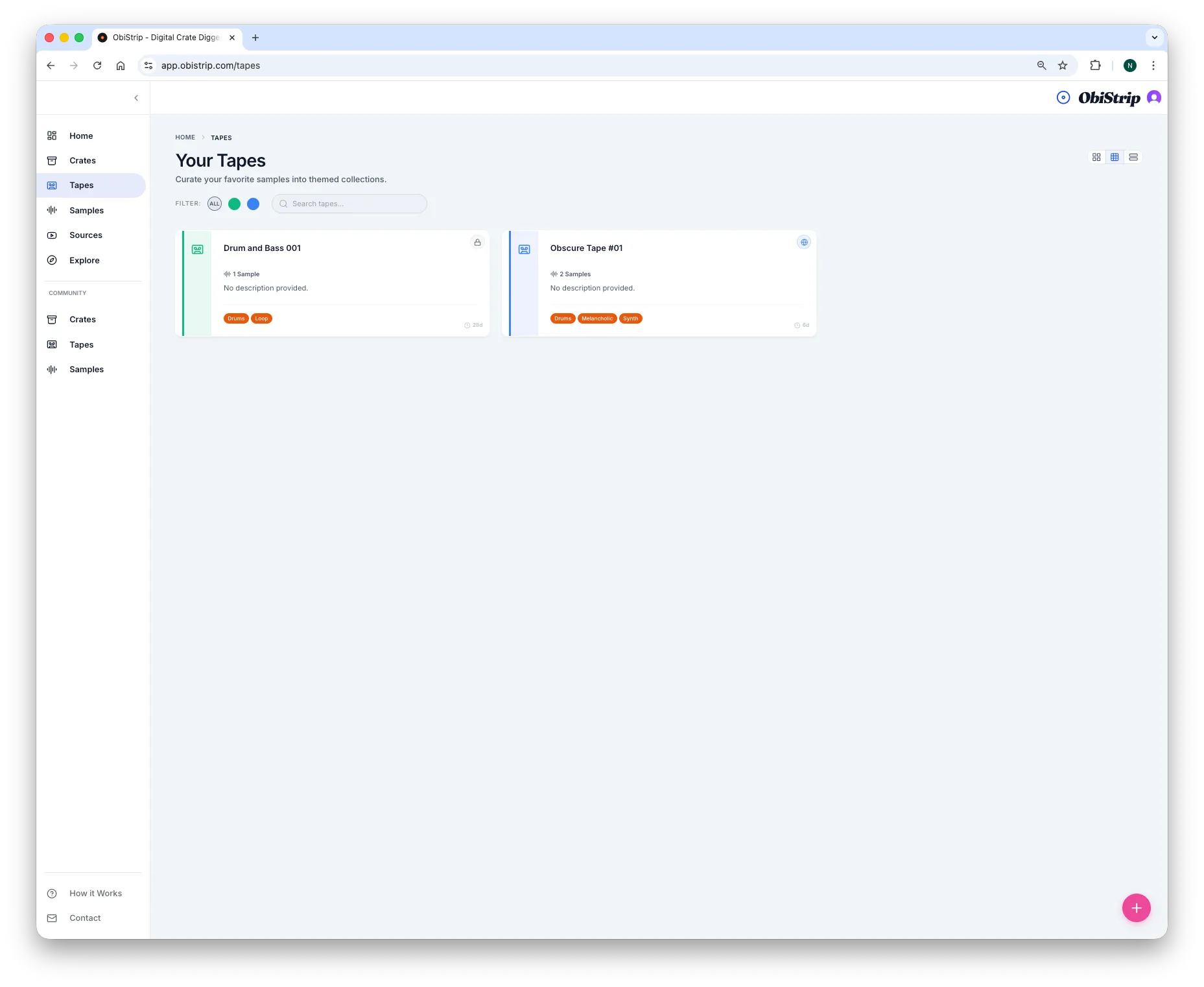Bookmark this page with the star icon
Viewport: 1204px width, 987px height.
point(1062,65)
